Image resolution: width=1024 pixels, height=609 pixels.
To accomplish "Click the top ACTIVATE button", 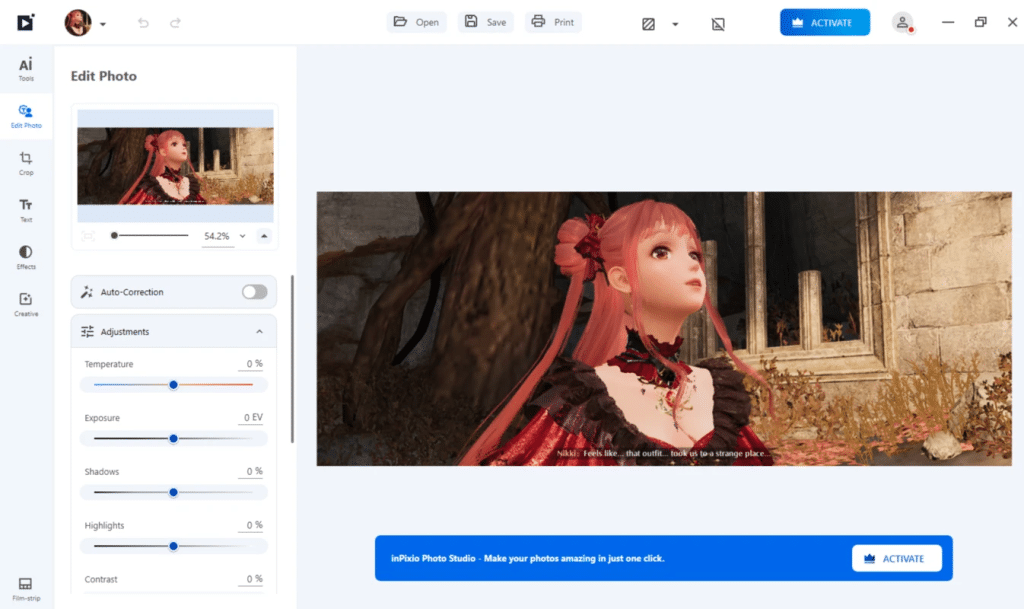I will pyautogui.click(x=825, y=22).
